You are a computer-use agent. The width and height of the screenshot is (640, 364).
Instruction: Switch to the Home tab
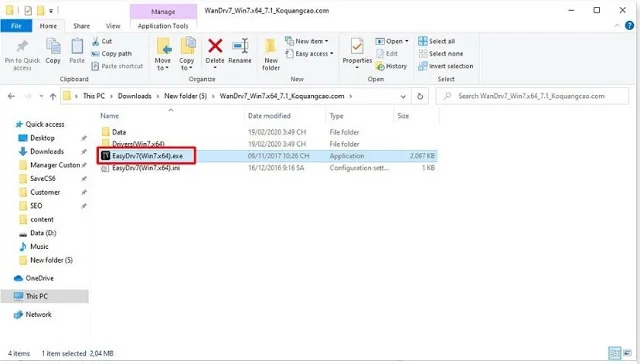pyautogui.click(x=48, y=26)
